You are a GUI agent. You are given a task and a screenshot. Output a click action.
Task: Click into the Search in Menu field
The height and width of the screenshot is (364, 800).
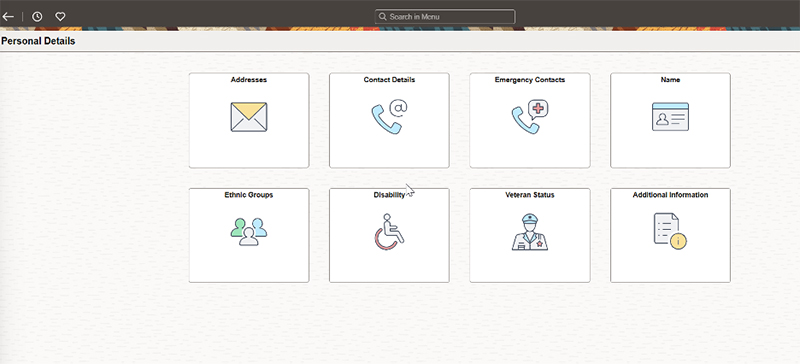[445, 17]
